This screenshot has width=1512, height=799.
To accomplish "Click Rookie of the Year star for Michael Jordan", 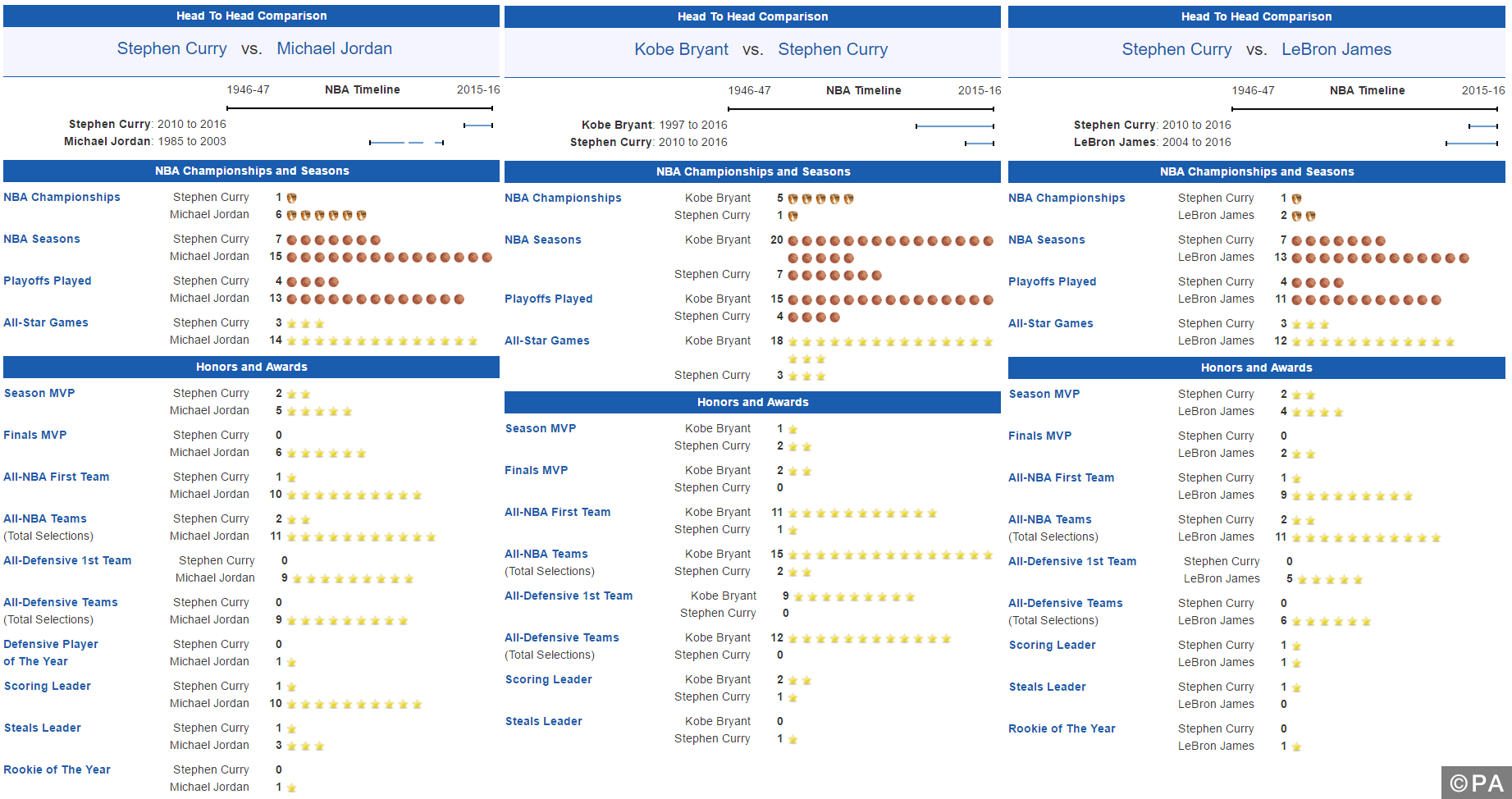I will coord(291,788).
